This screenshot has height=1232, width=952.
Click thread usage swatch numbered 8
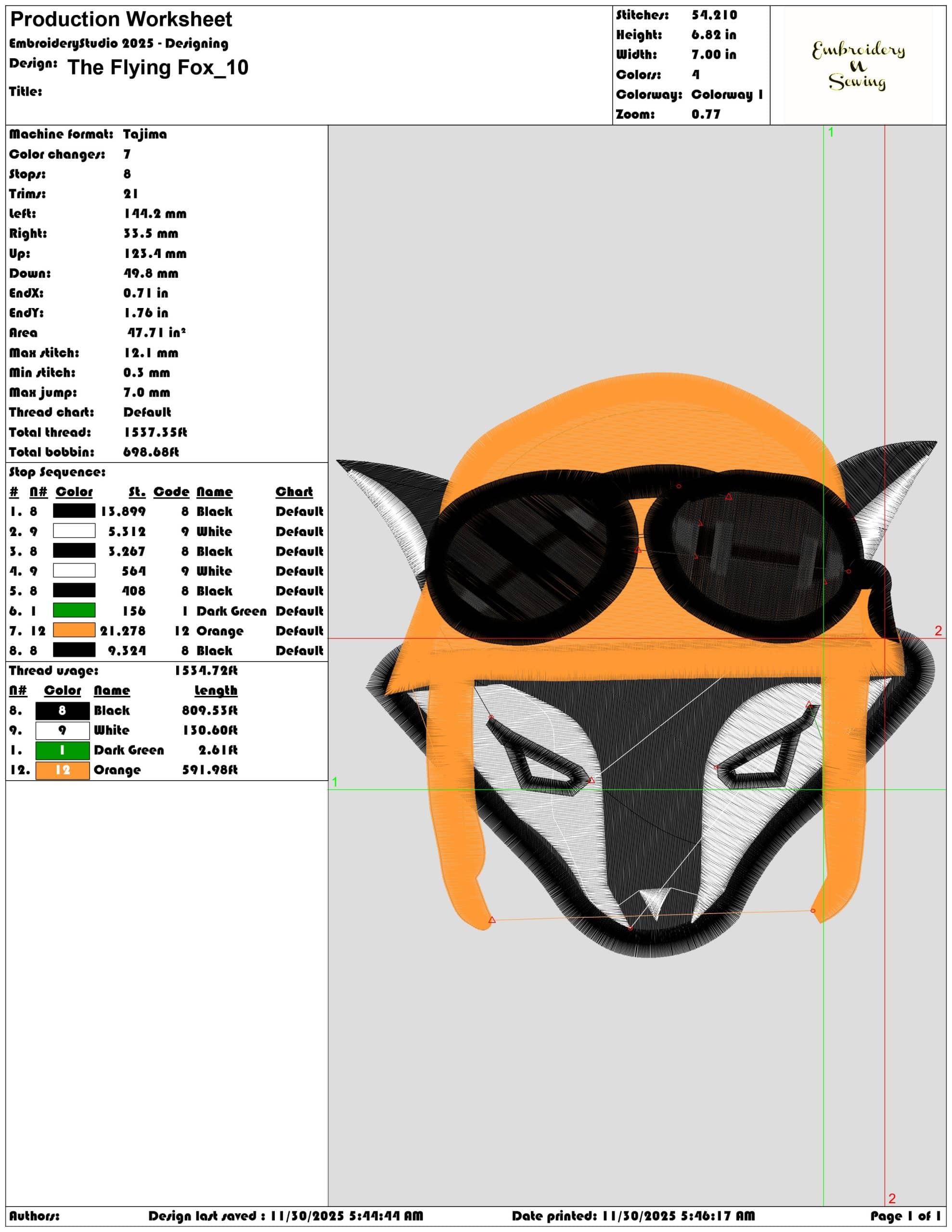pos(62,711)
